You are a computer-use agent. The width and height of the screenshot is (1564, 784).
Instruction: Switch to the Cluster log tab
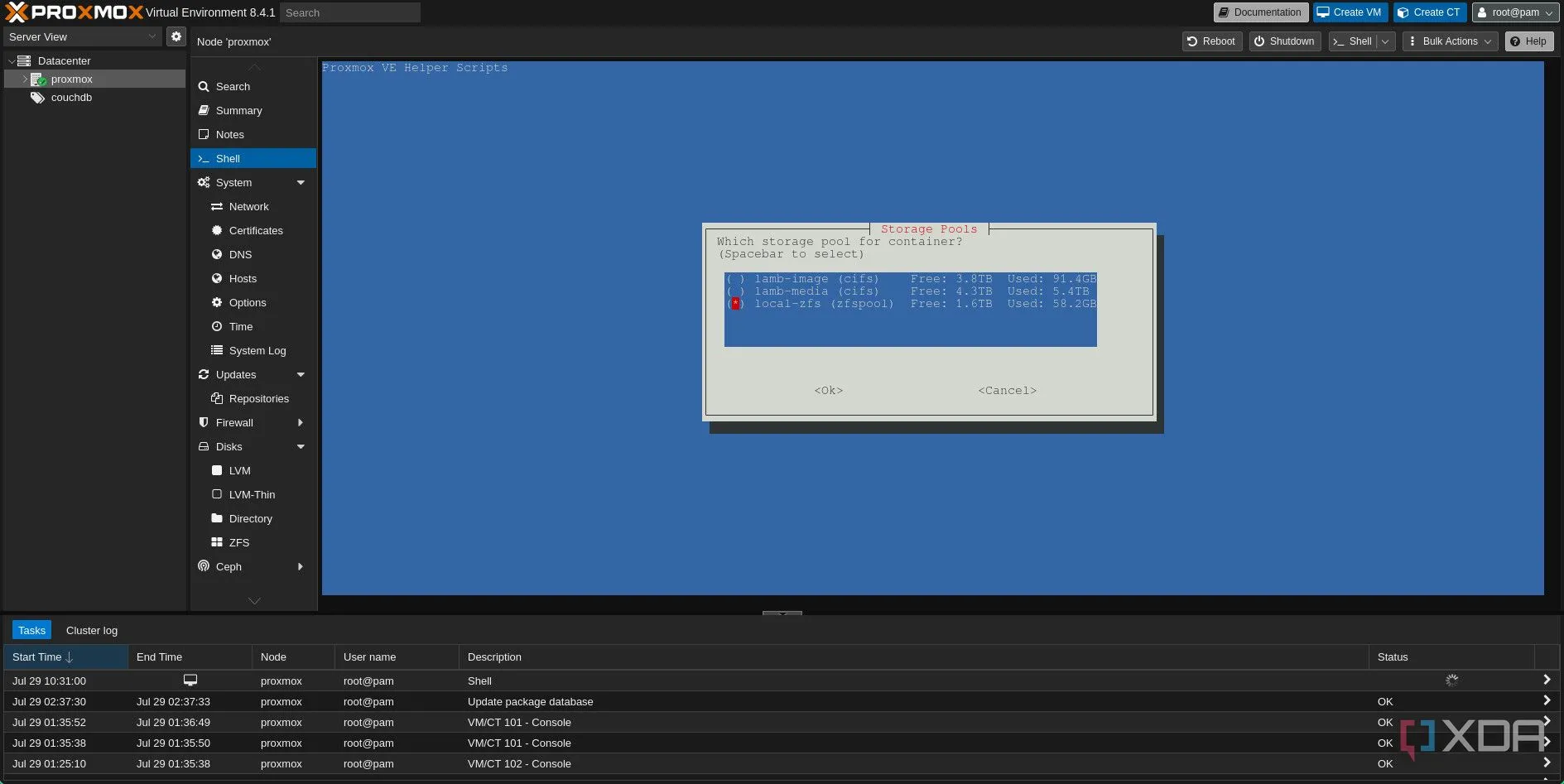coord(92,630)
